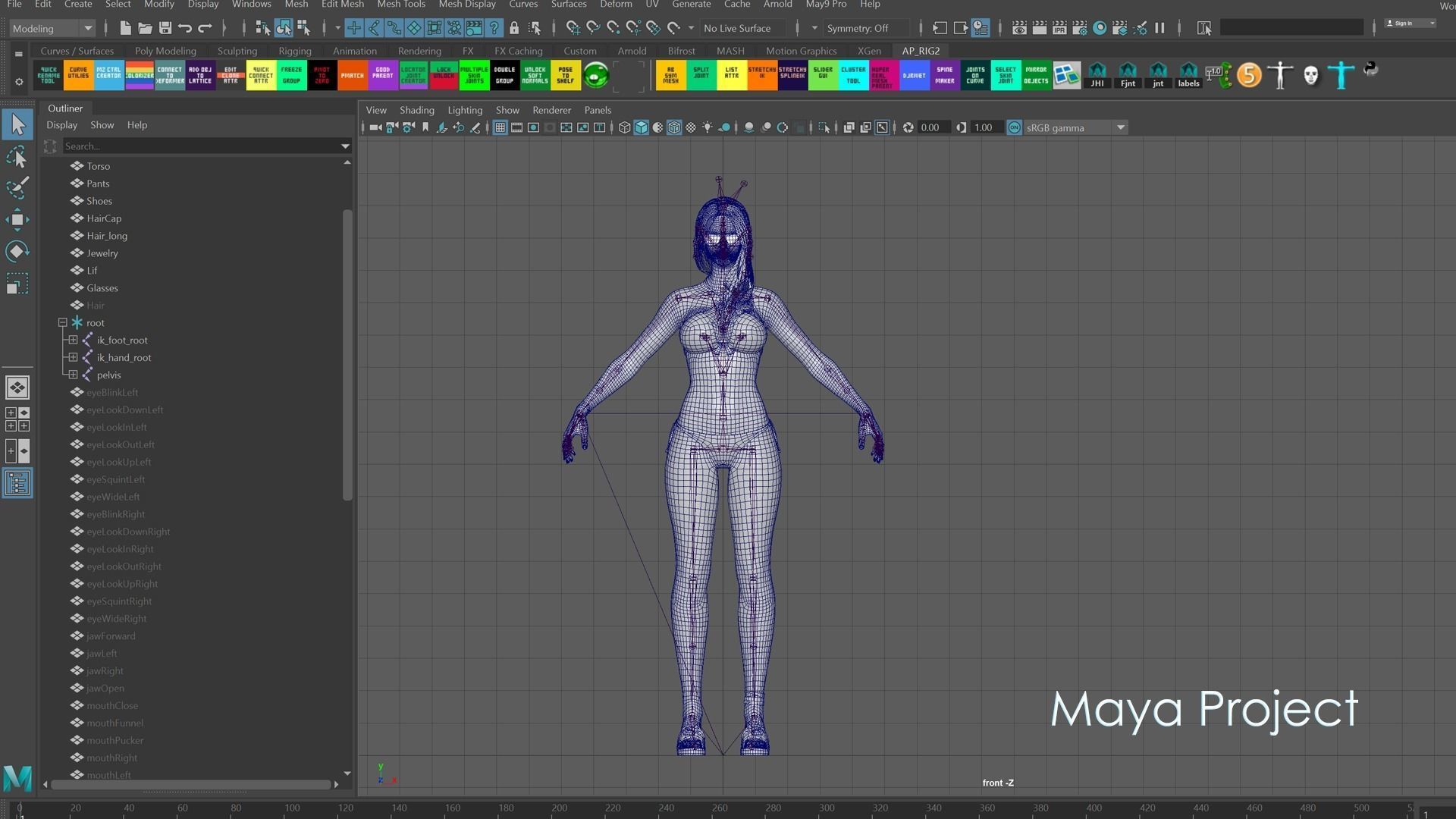
Task: Click the labels shelf icon
Action: pos(1188,75)
